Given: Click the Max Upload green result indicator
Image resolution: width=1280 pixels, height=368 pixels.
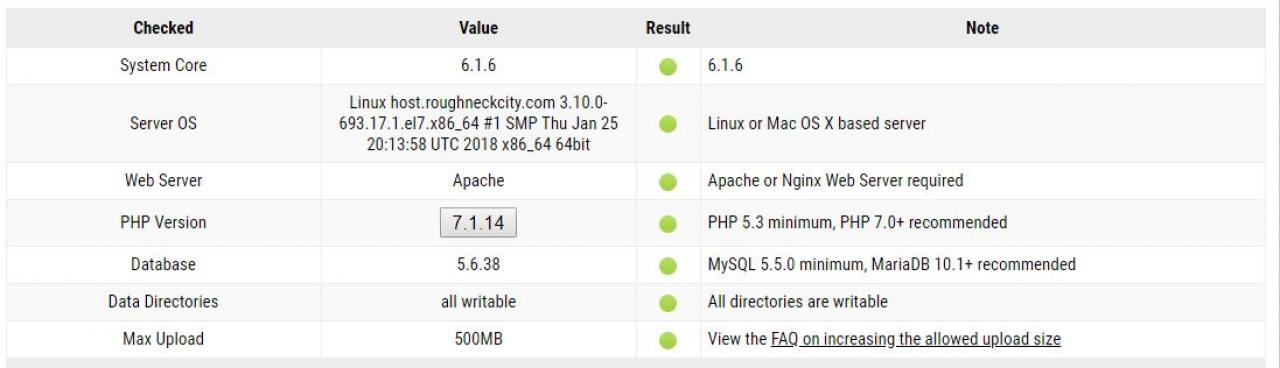Looking at the screenshot, I should pos(668,341).
